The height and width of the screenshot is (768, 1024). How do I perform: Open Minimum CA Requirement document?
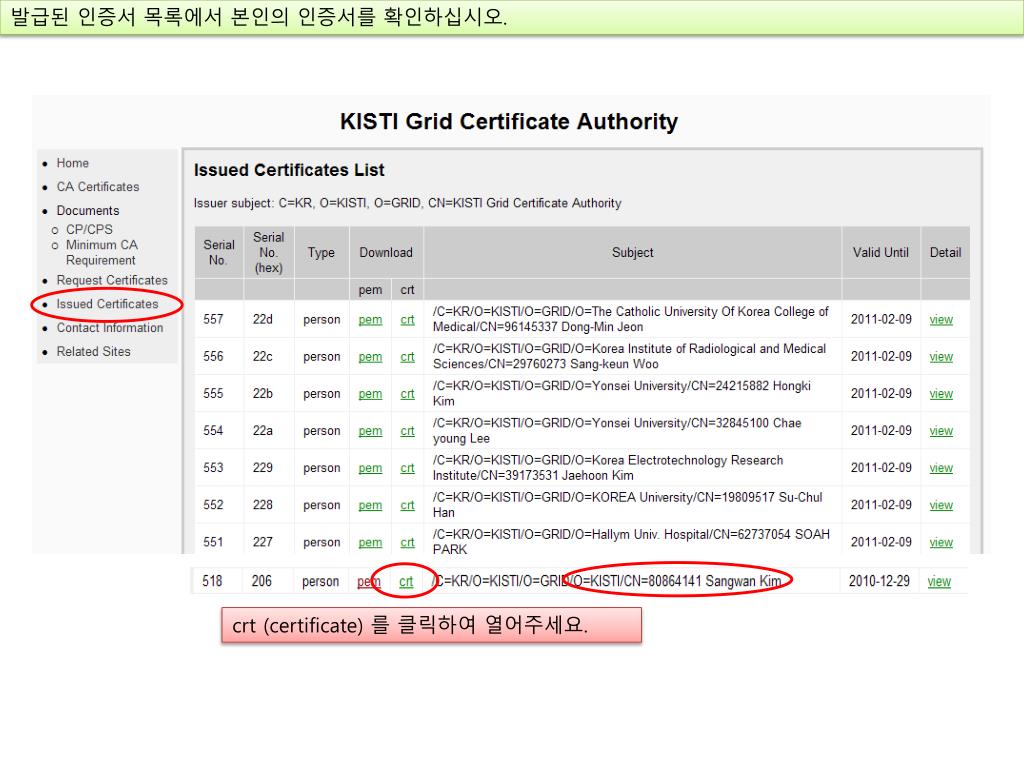102,252
